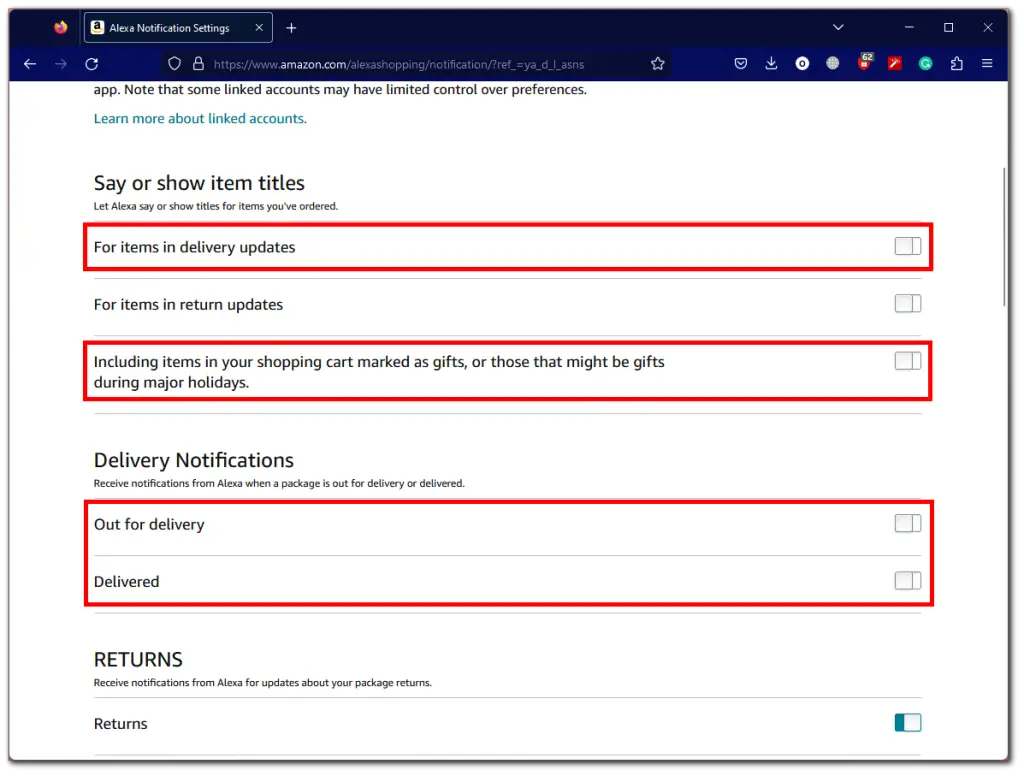Open the Downloads panel icon
Image resolution: width=1024 pixels, height=776 pixels.
(771, 63)
